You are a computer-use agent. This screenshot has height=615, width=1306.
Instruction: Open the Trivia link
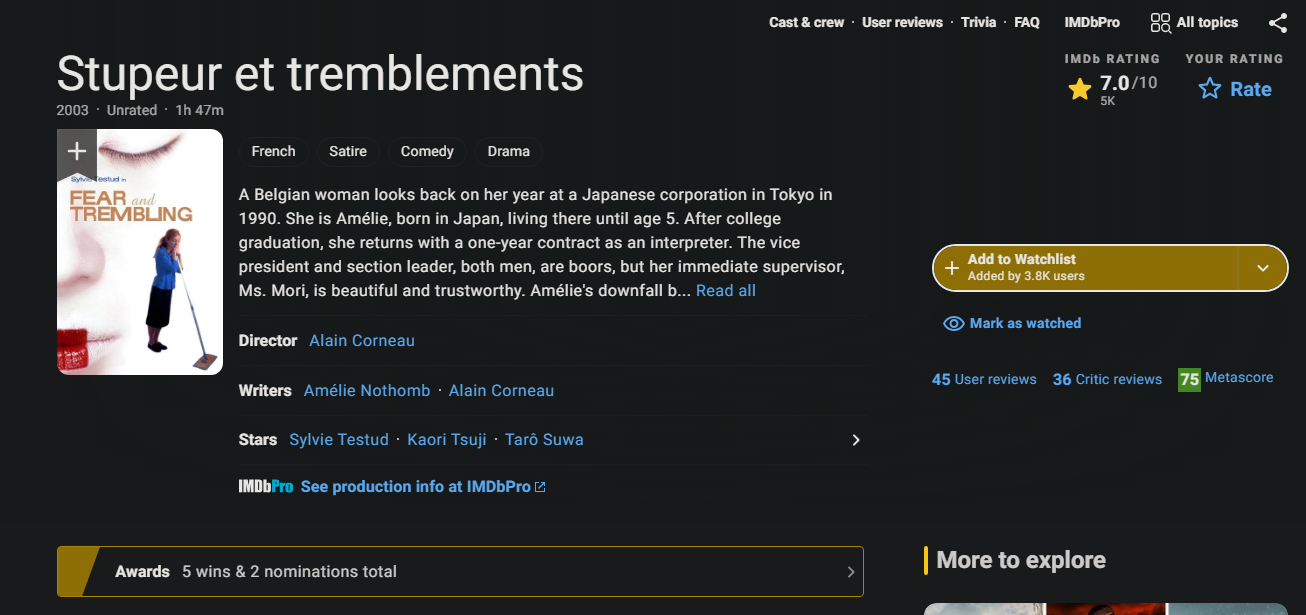click(x=978, y=22)
